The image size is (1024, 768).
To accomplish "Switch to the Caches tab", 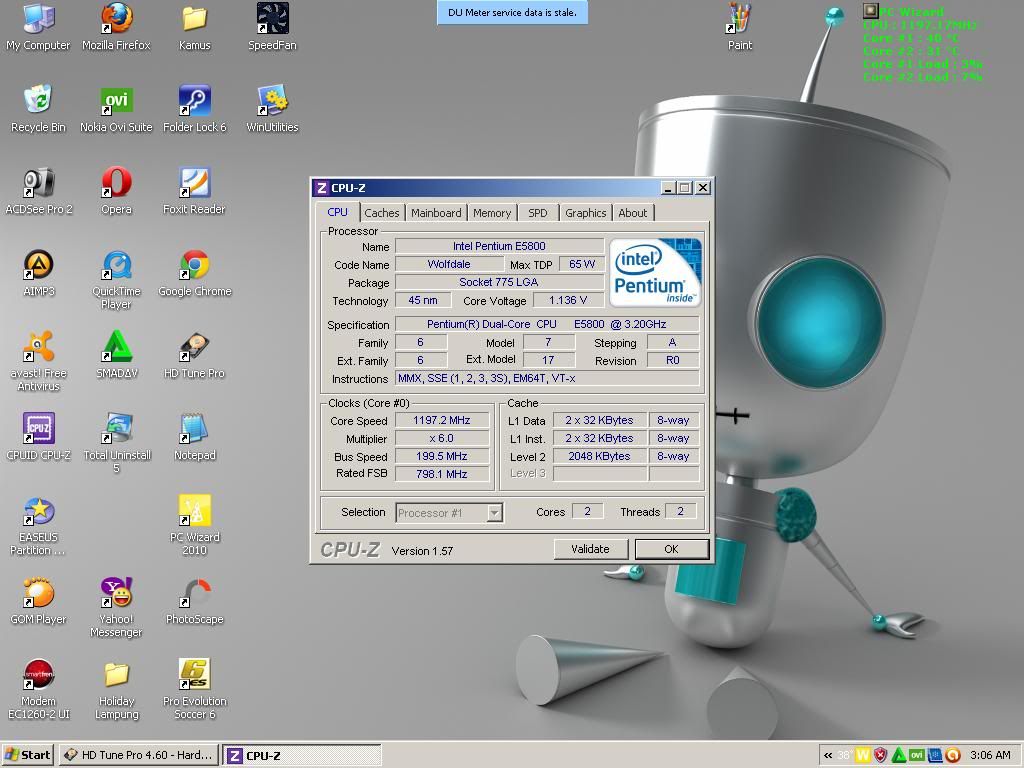I will (x=381, y=213).
